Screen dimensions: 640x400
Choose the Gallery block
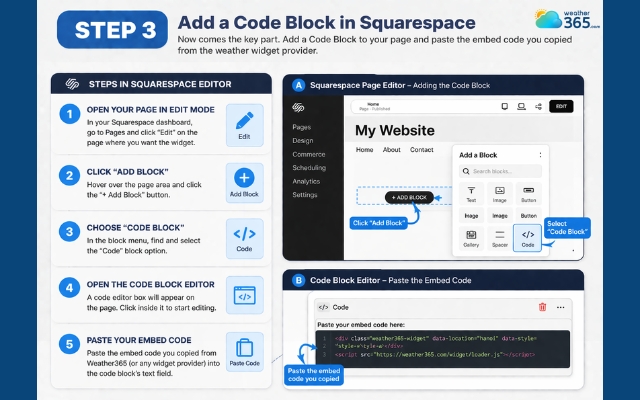click(x=471, y=238)
